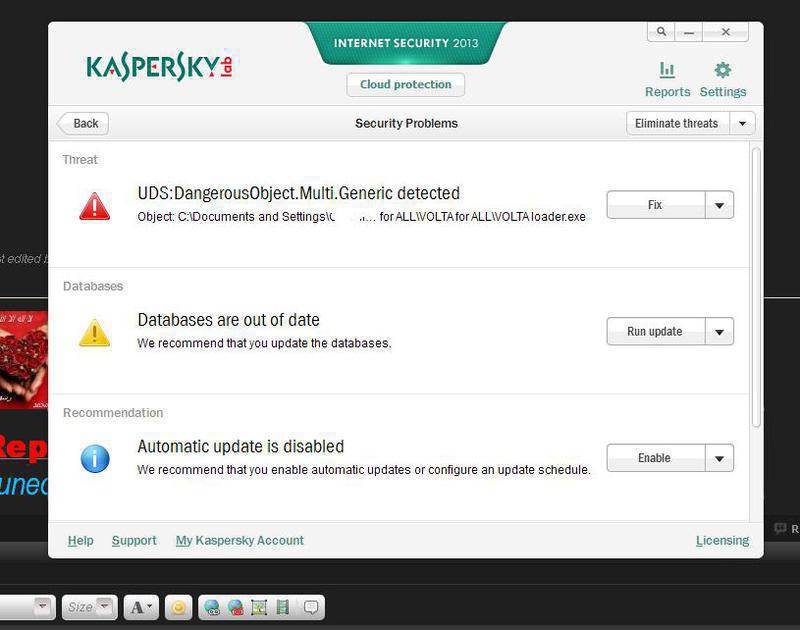800x630 pixels.
Task: Click the yellow databases warning icon
Action: (x=94, y=333)
